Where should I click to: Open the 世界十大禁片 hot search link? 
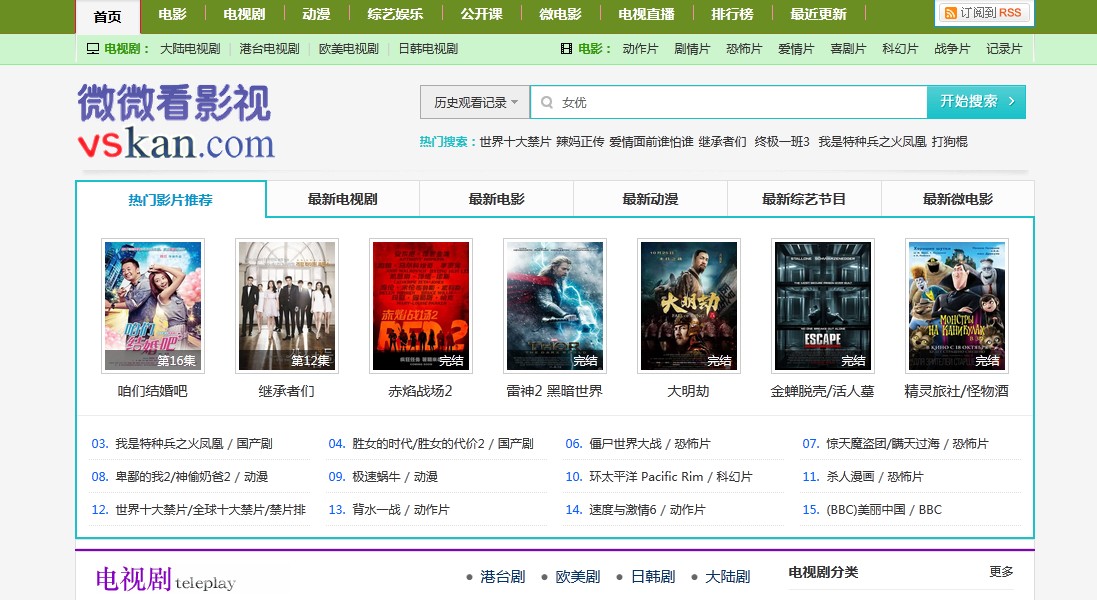(513, 140)
